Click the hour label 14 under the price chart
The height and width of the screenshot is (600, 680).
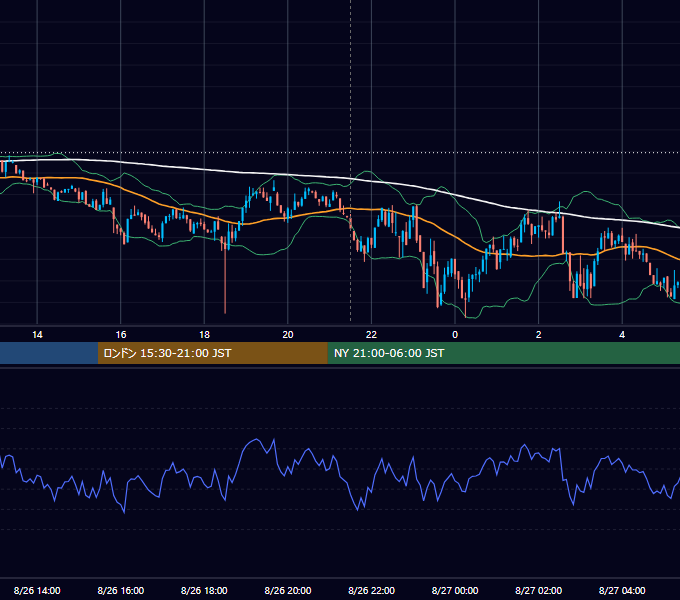37,334
